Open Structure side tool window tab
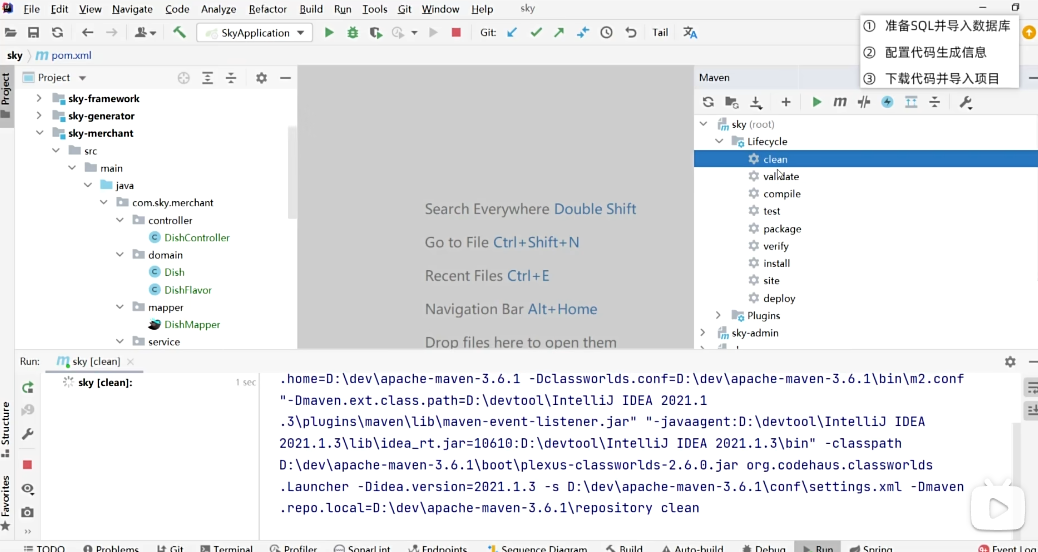The height and width of the screenshot is (552, 1038). (x=6, y=429)
